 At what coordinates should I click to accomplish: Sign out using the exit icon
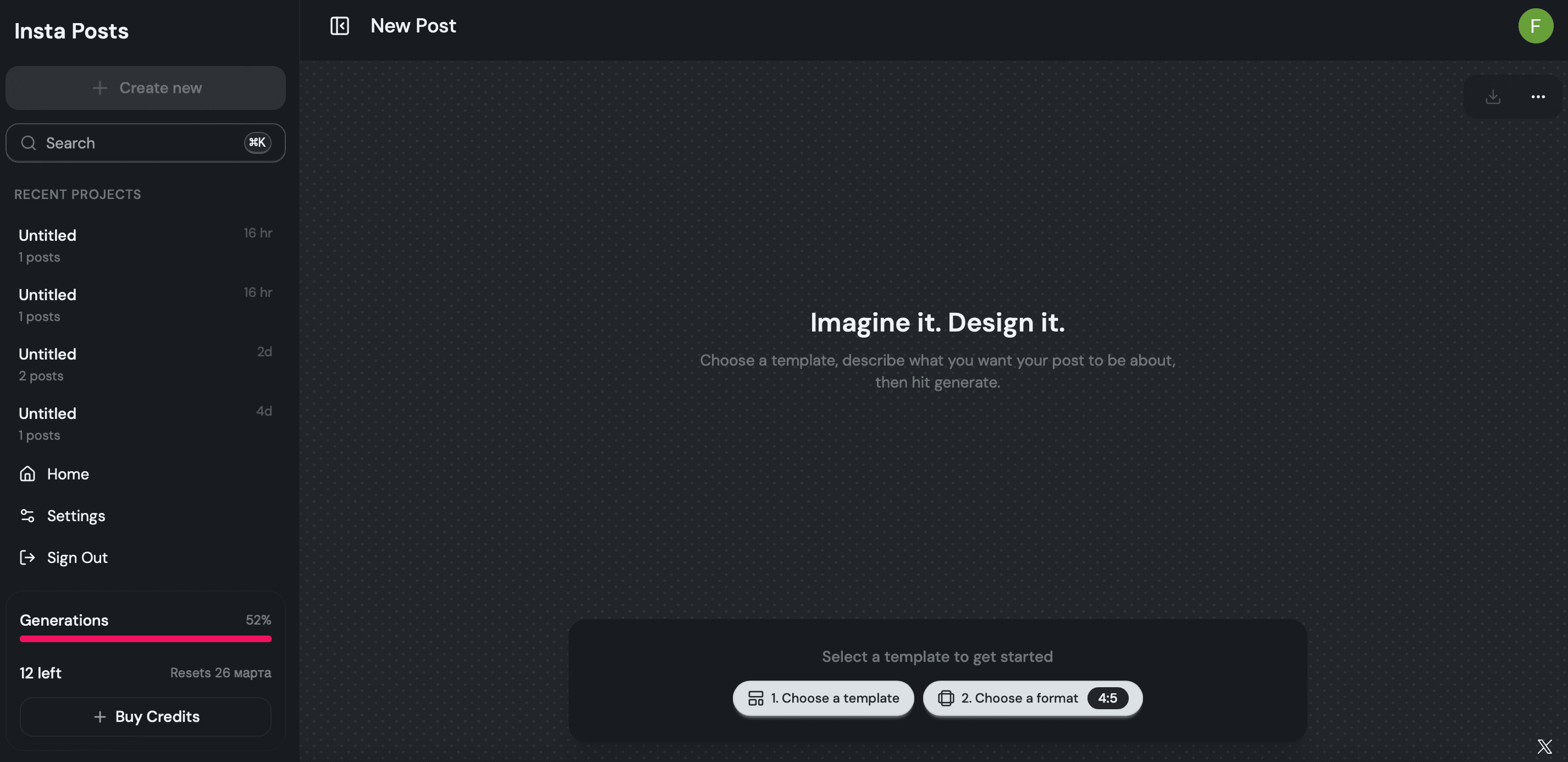28,557
